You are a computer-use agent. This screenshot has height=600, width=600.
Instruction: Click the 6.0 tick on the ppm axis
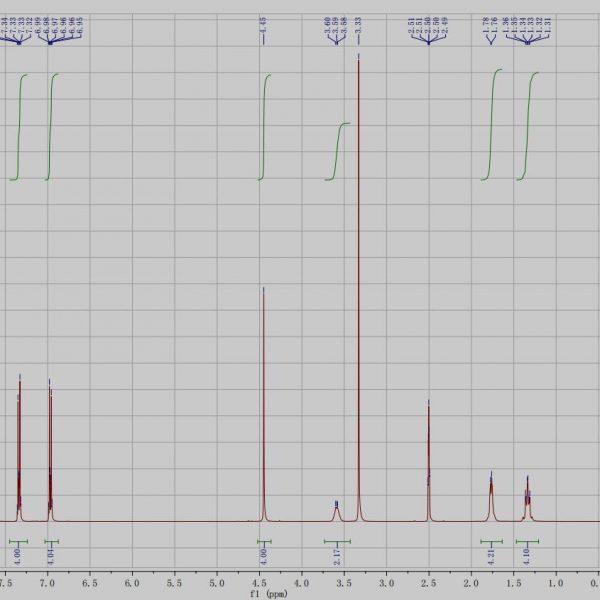pyautogui.click(x=131, y=580)
